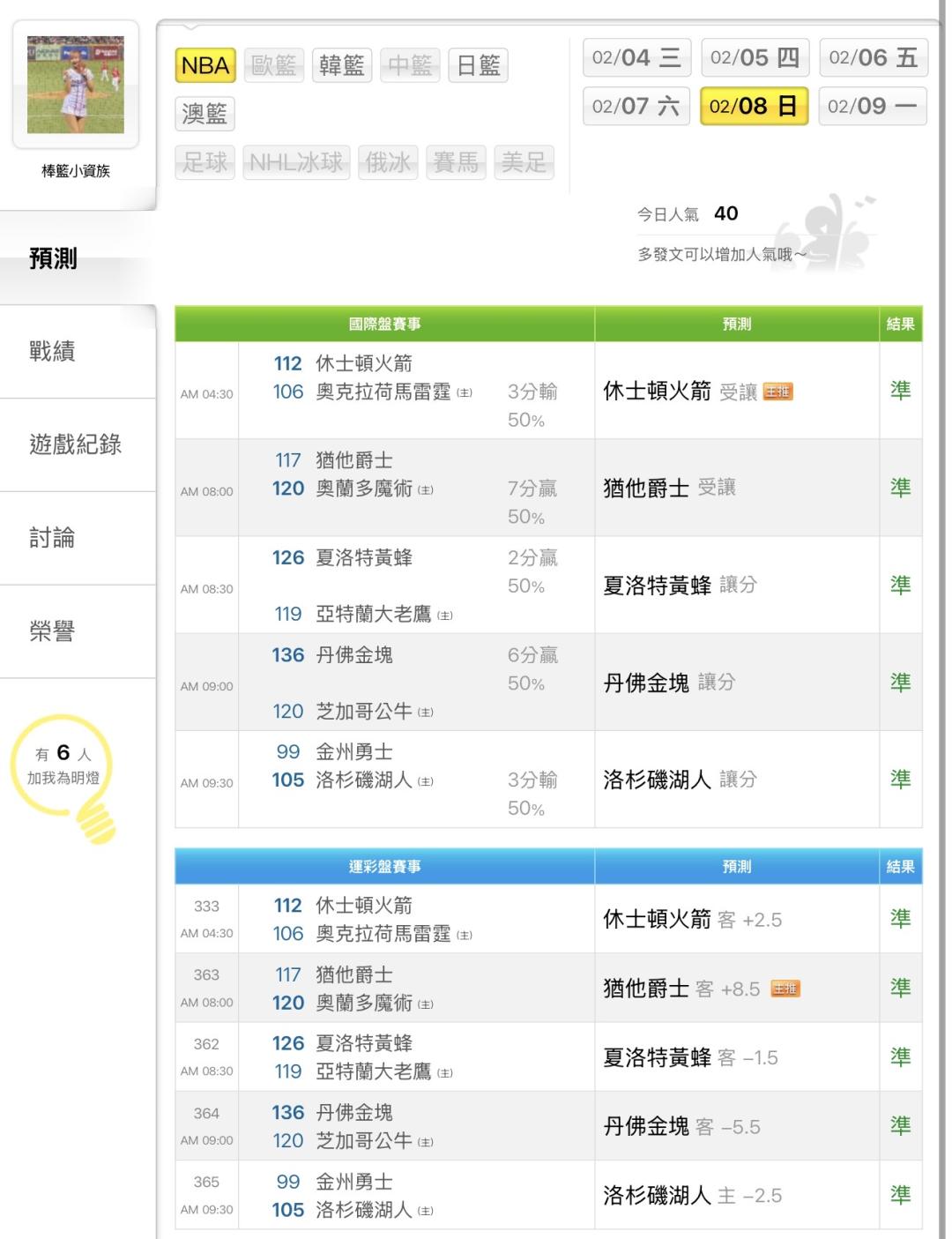This screenshot has height=1239, width=952.
Task: Click 洛杉磯湖人 主 -2.5 prediction
Action: point(692,1196)
